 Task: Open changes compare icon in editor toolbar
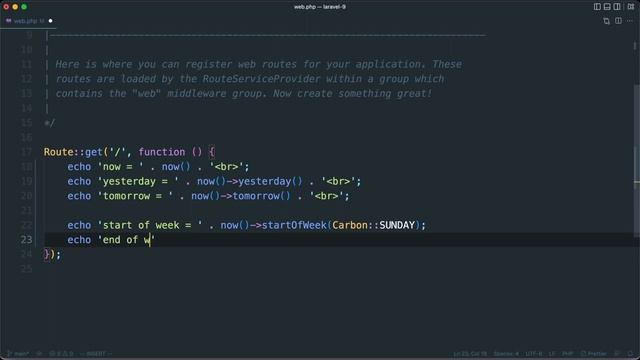coord(607,21)
